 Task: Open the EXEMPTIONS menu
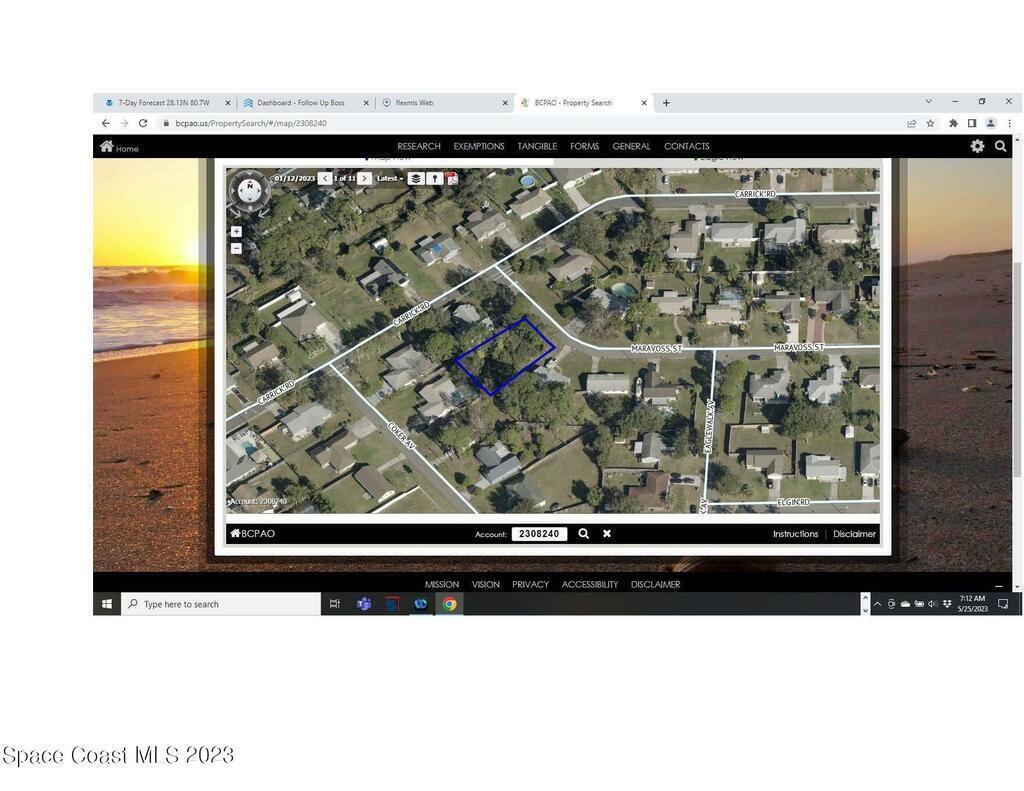point(479,146)
